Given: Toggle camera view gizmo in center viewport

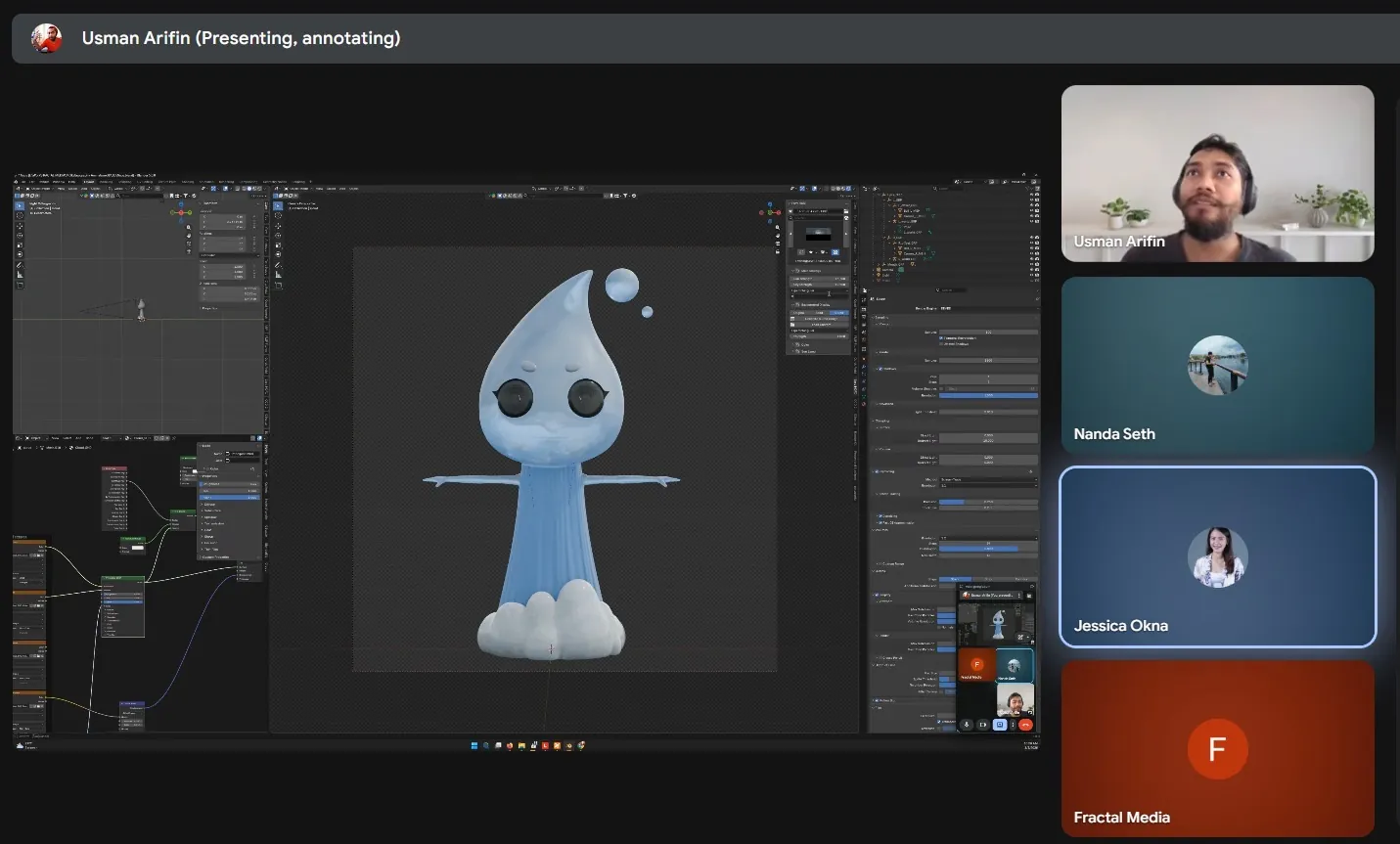Looking at the screenshot, I should click(778, 244).
